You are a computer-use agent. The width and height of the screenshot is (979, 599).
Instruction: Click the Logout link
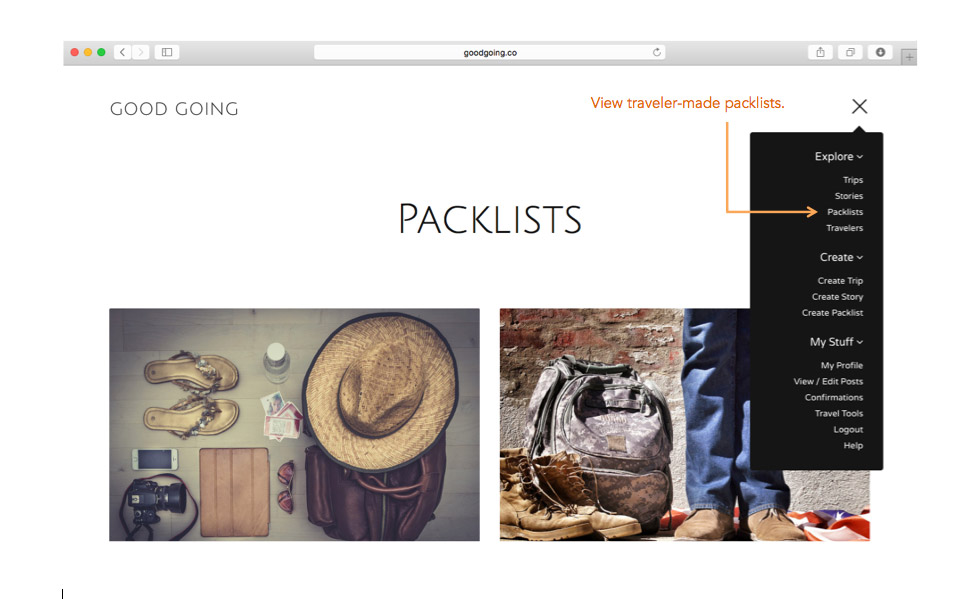[x=848, y=430]
